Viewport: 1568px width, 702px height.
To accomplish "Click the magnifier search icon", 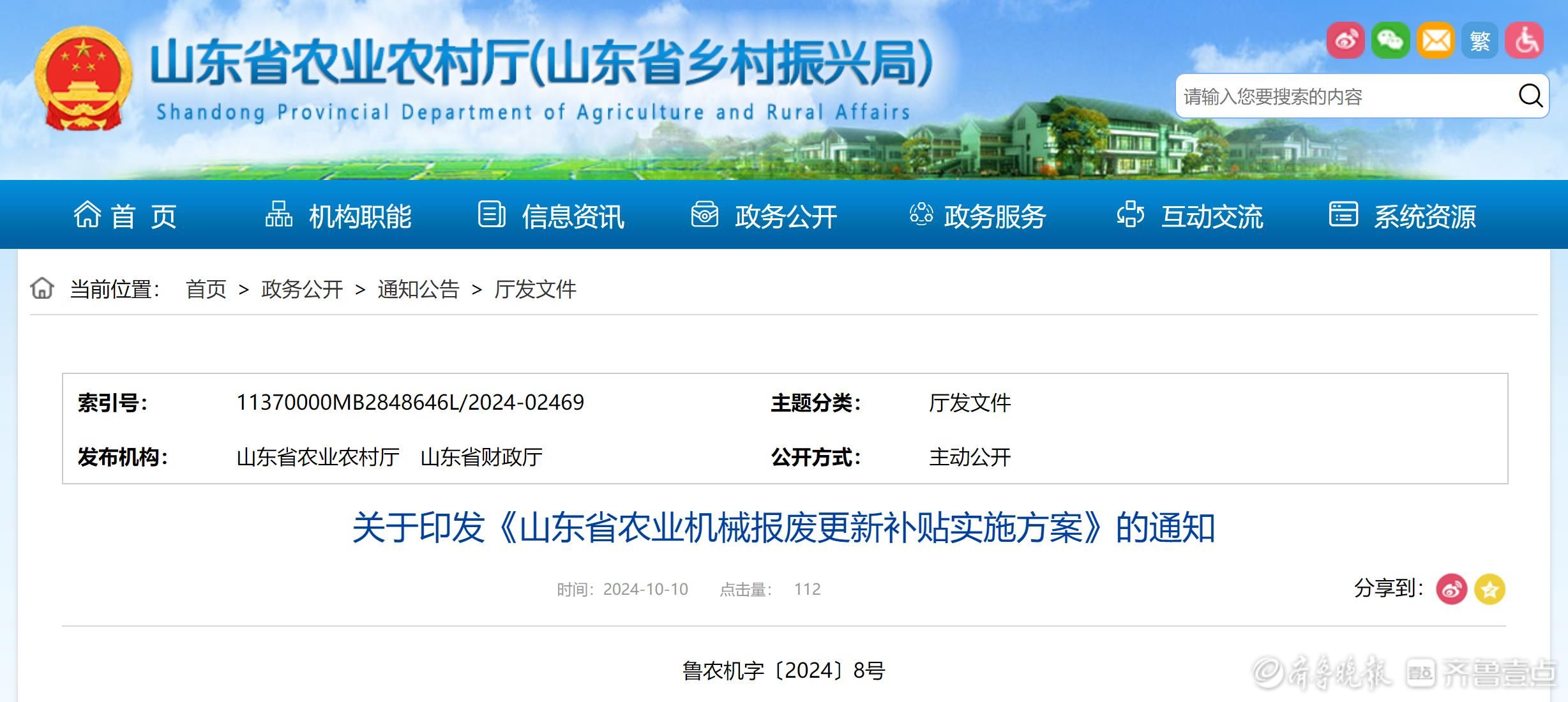I will click(x=1530, y=96).
